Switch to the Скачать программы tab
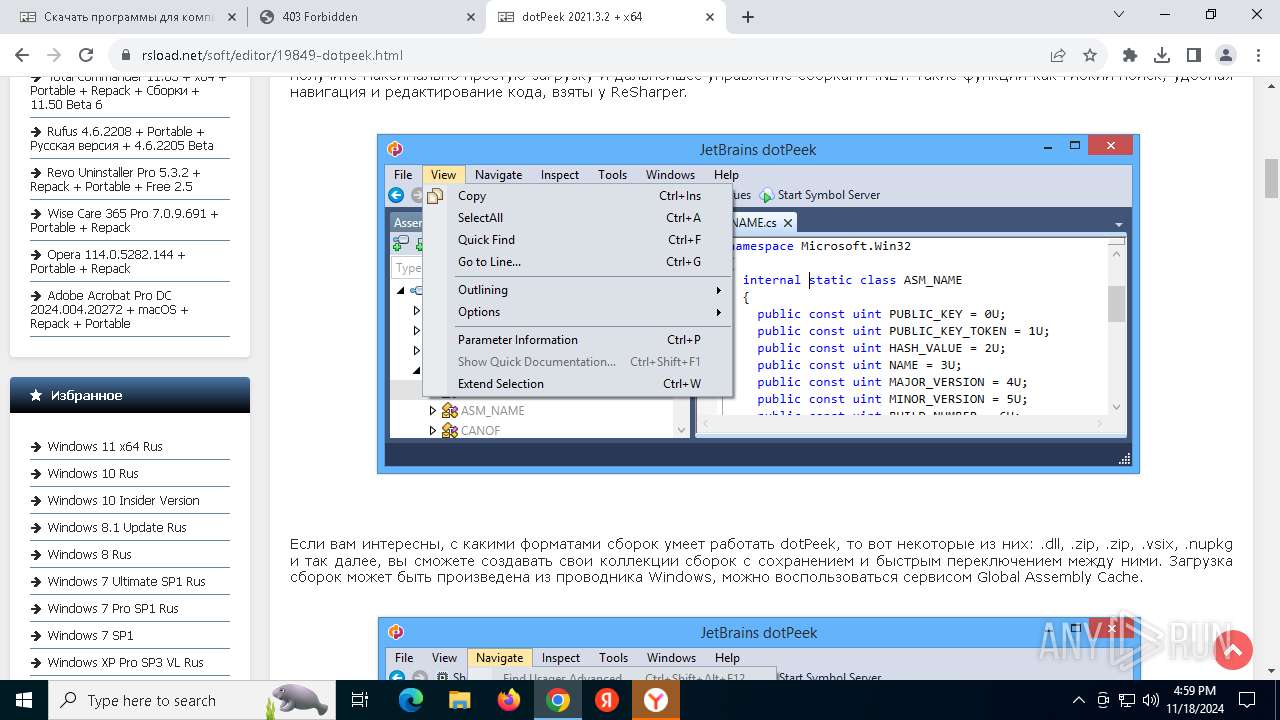This screenshot has width=1280, height=720. coord(127,17)
